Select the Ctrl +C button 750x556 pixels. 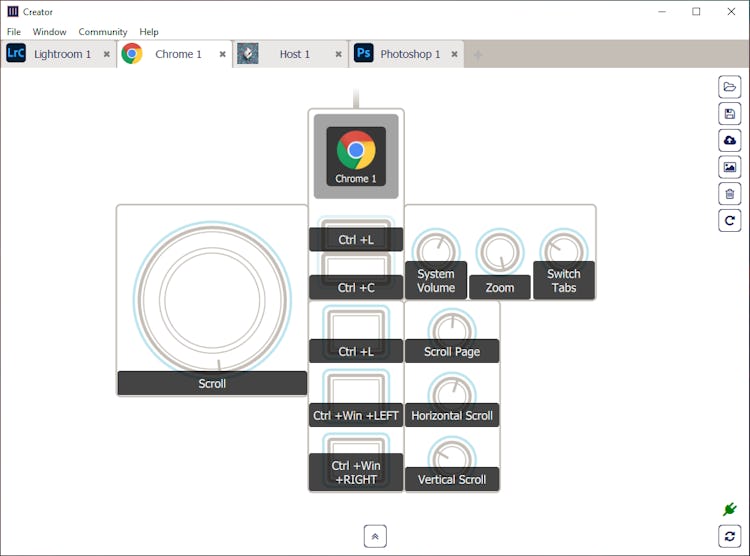(356, 278)
